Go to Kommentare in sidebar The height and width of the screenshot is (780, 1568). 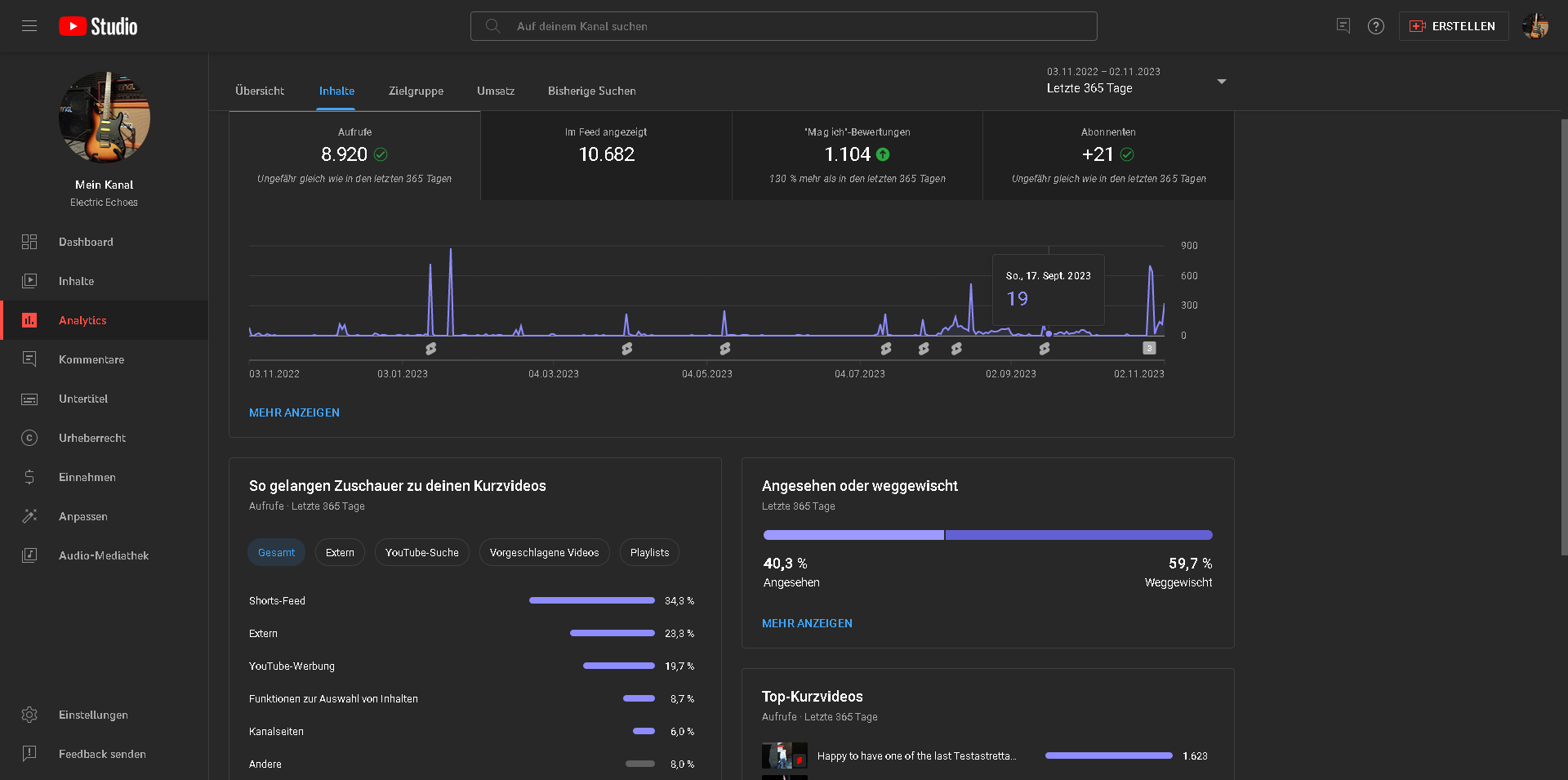point(91,359)
